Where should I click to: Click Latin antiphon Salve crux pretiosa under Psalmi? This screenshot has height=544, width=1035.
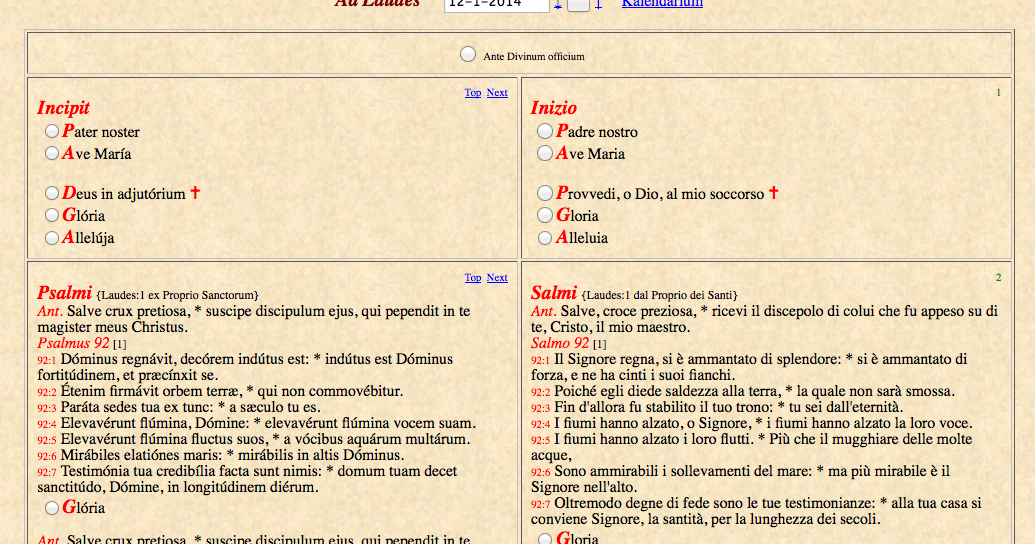pos(253,319)
